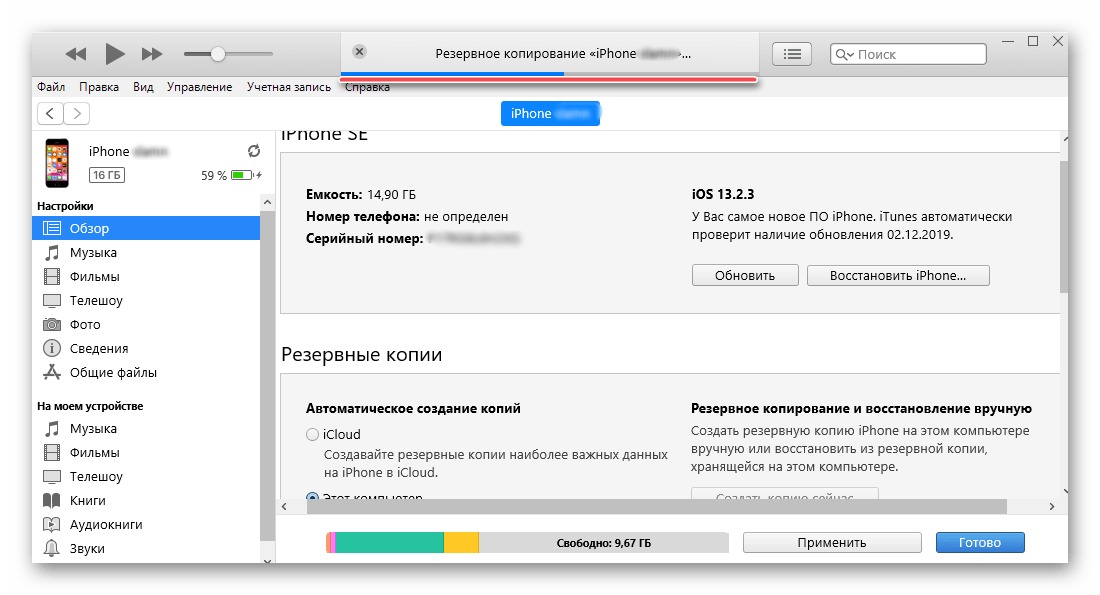Select Этот компьютер radio button
Image resolution: width=1100 pixels, height=595 pixels.
312,496
